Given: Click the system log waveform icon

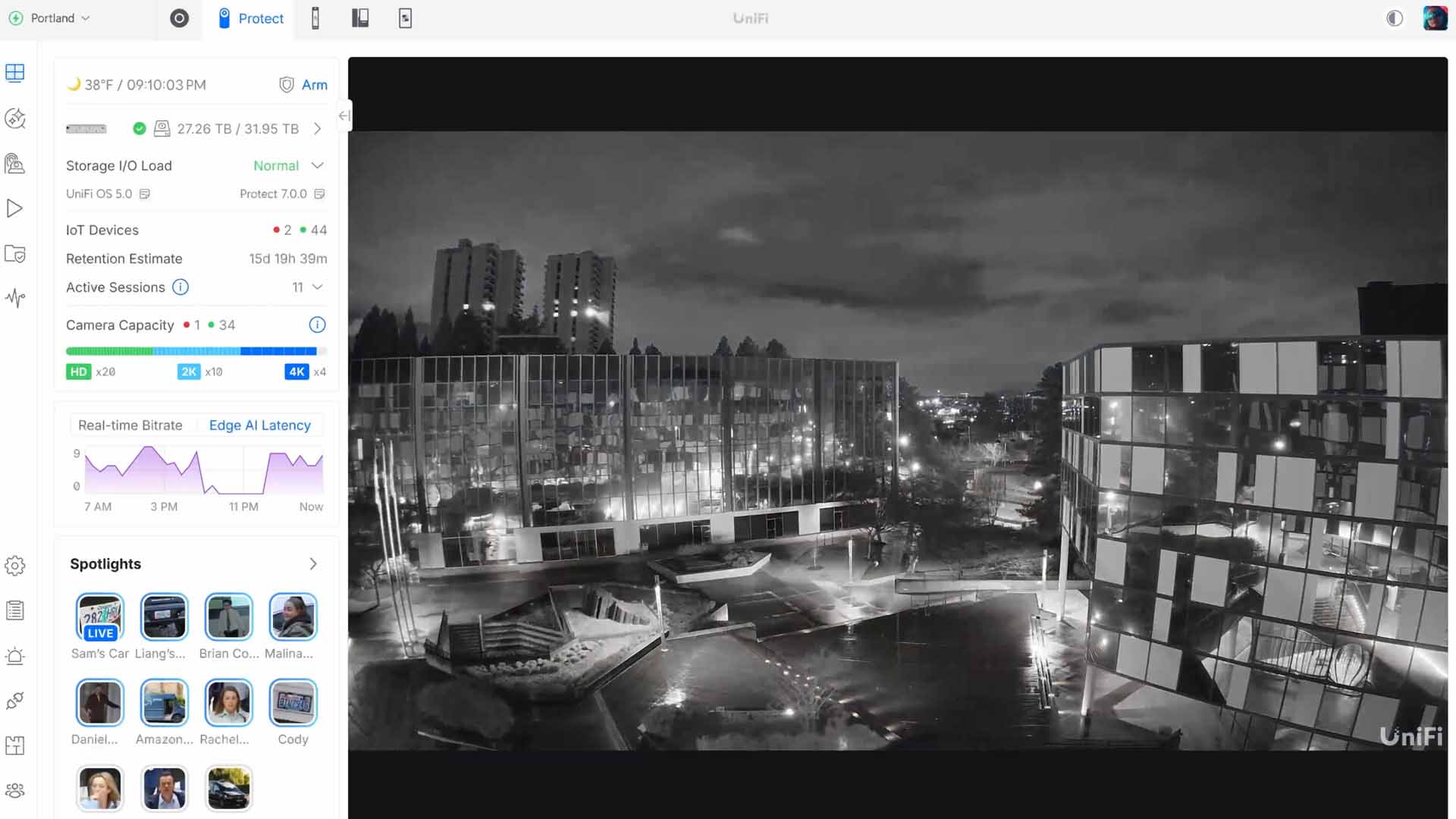Looking at the screenshot, I should [15, 298].
